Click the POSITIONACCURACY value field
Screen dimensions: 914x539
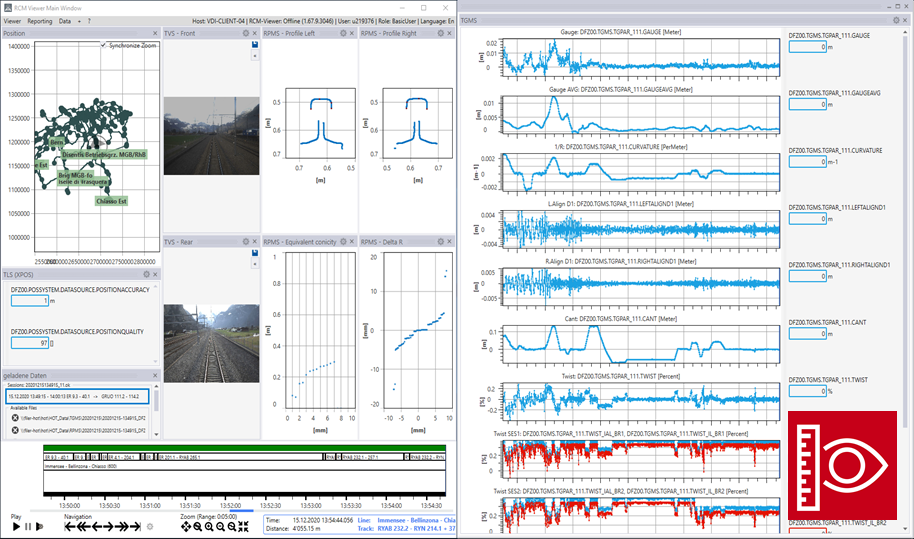pyautogui.click(x=30, y=301)
